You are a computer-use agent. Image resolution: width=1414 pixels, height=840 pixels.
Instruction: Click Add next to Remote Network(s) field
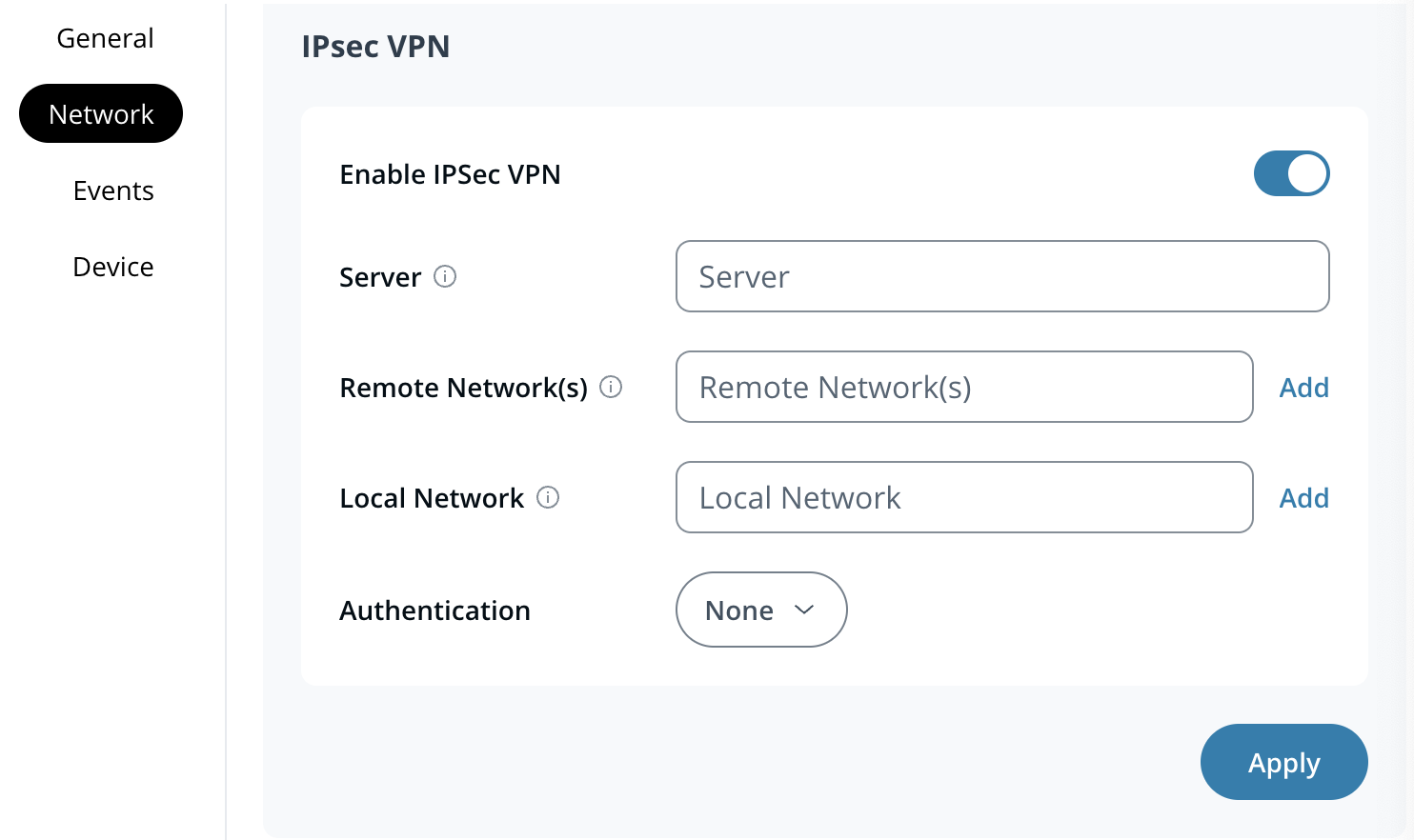pos(1303,388)
